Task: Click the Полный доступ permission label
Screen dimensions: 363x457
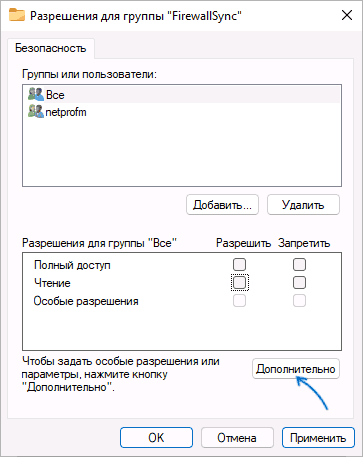Action: coord(72,265)
